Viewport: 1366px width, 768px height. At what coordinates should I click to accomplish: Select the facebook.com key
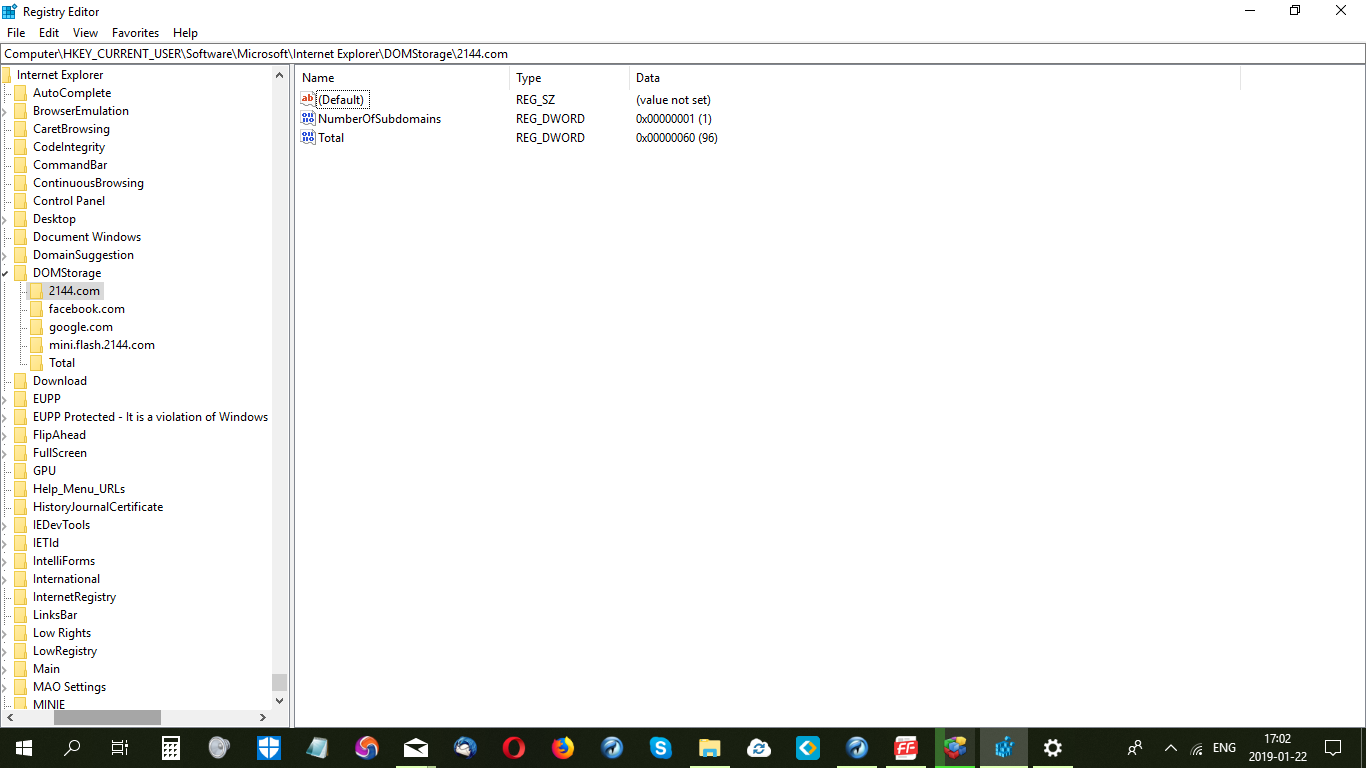click(x=87, y=309)
